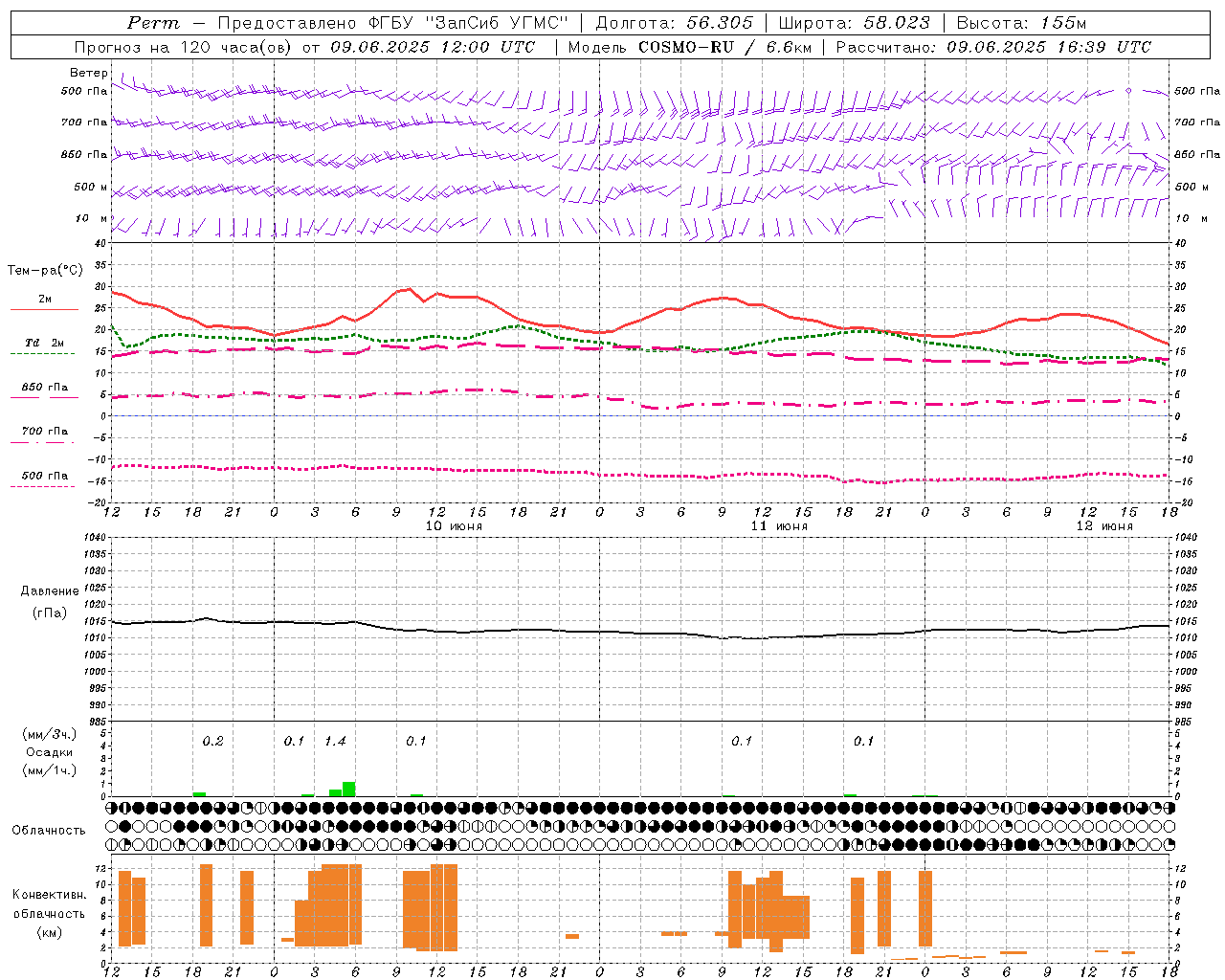Click the "850 гПа" temperature legend entry
The height and width of the screenshot is (980, 1225).
[44, 388]
